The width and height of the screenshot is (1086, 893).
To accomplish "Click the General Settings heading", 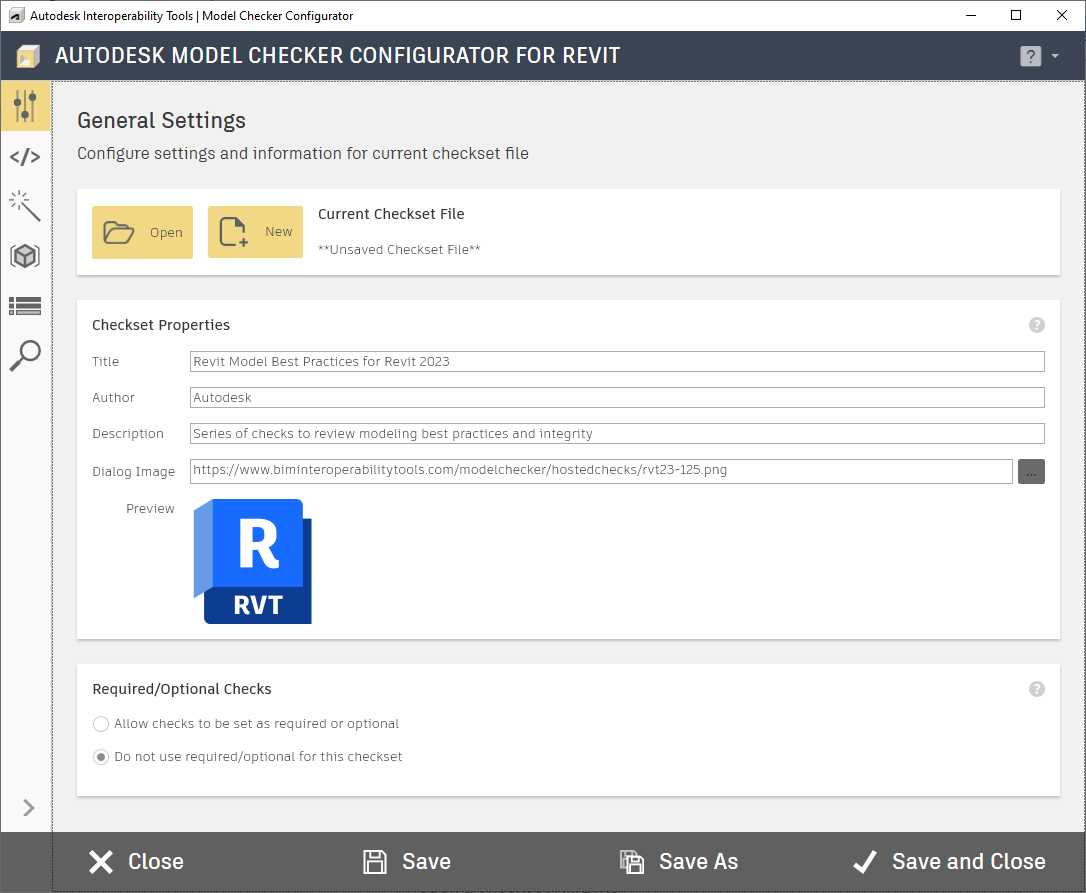I will 161,121.
